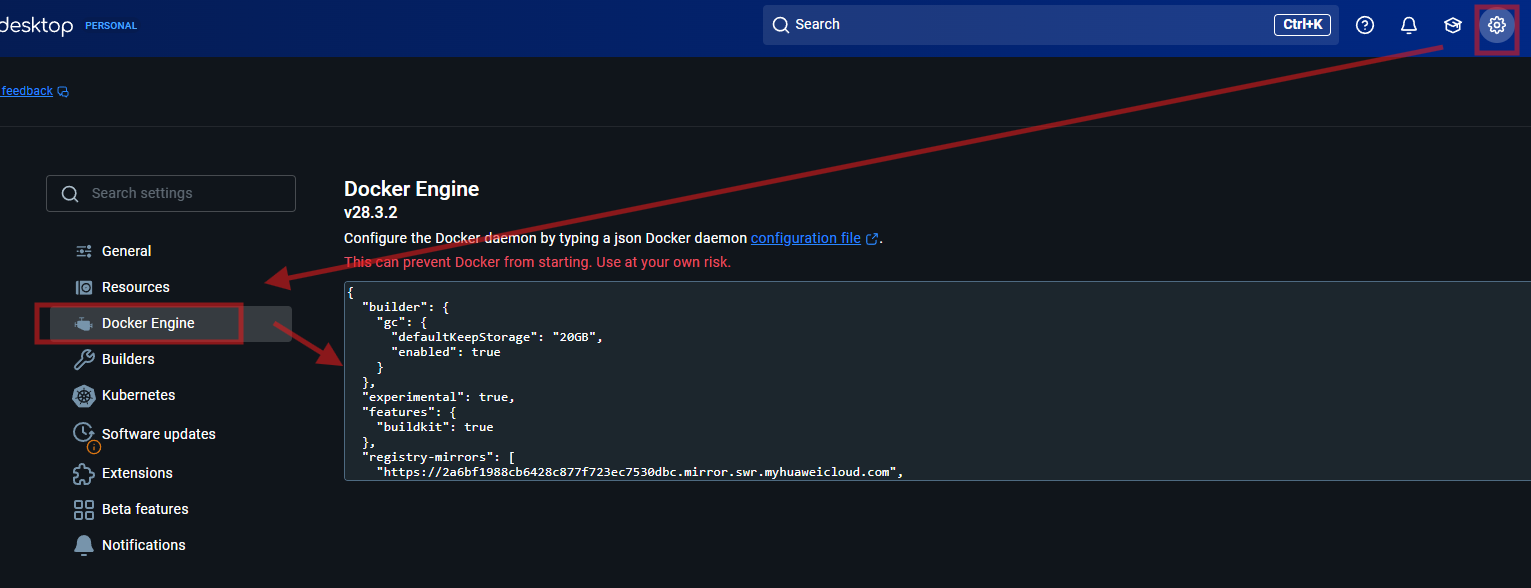Select the Docker Engine settings section
The height and width of the screenshot is (588, 1531).
(x=171, y=323)
